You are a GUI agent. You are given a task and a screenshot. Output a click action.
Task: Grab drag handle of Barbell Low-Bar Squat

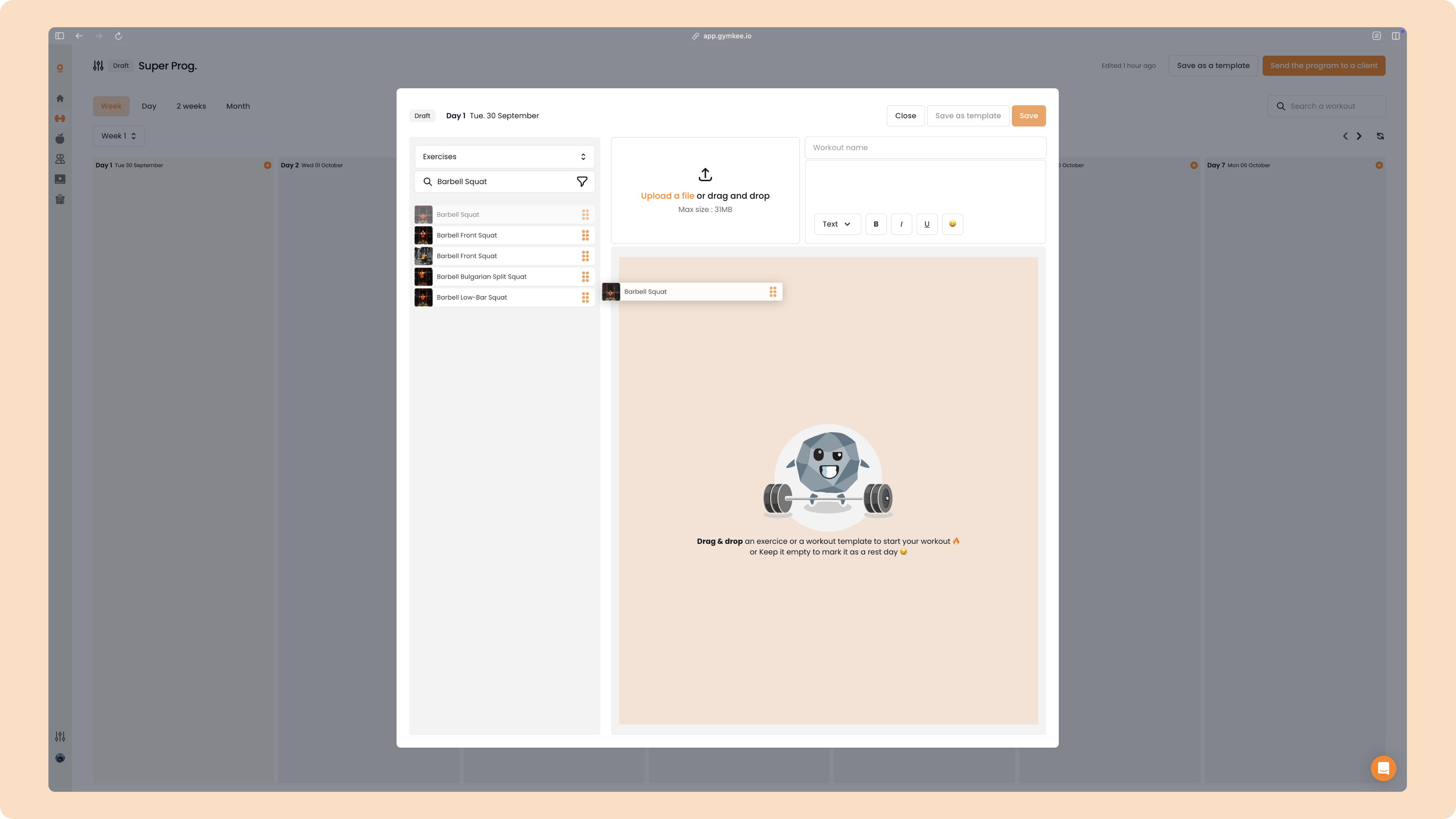coord(586,298)
